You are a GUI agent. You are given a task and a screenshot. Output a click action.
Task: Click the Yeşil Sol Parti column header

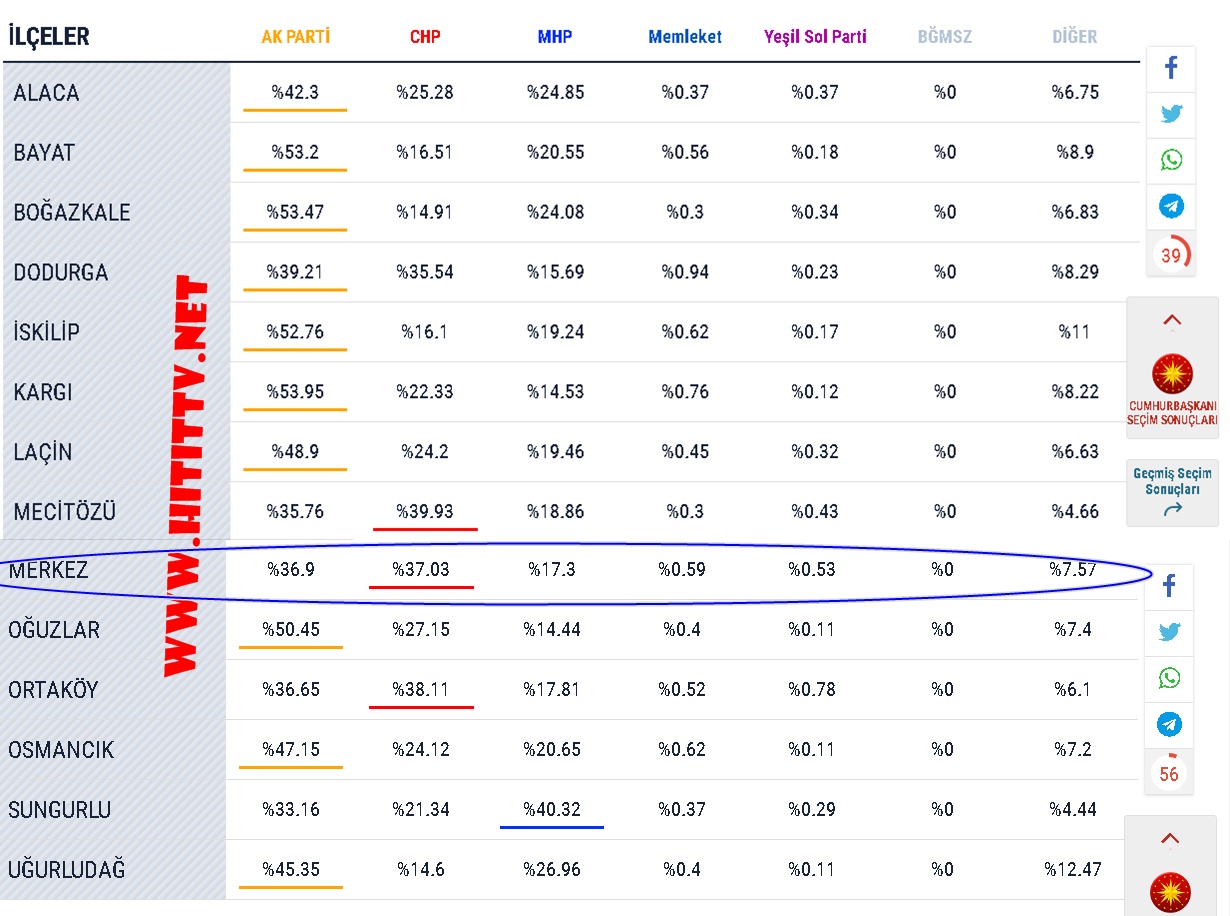point(815,37)
